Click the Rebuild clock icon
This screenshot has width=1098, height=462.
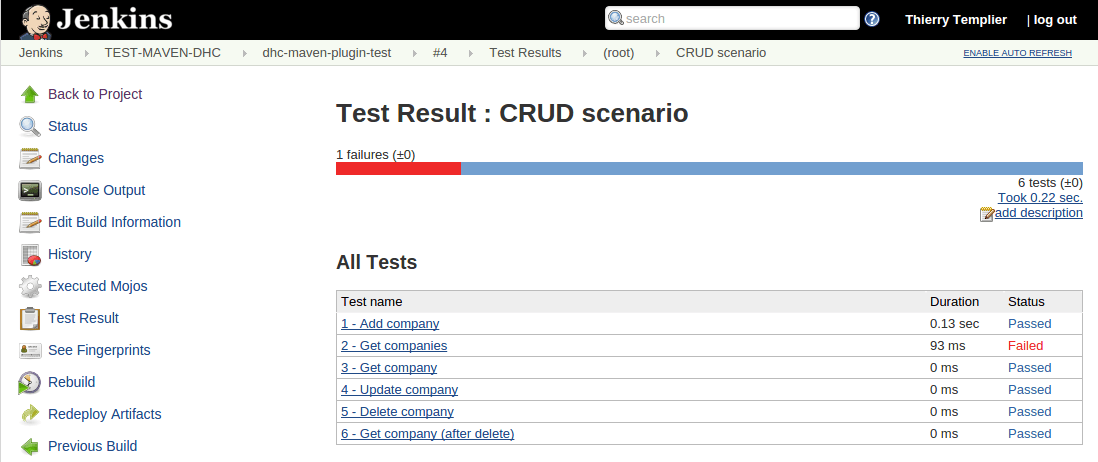click(30, 382)
